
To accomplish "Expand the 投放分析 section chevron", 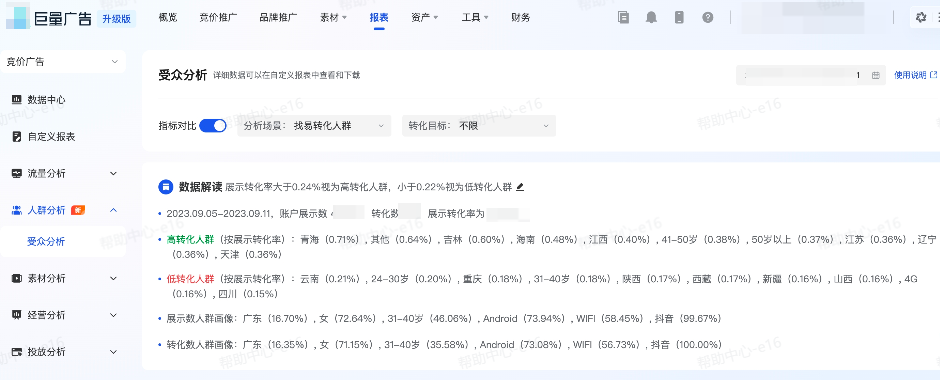I will pos(113,352).
